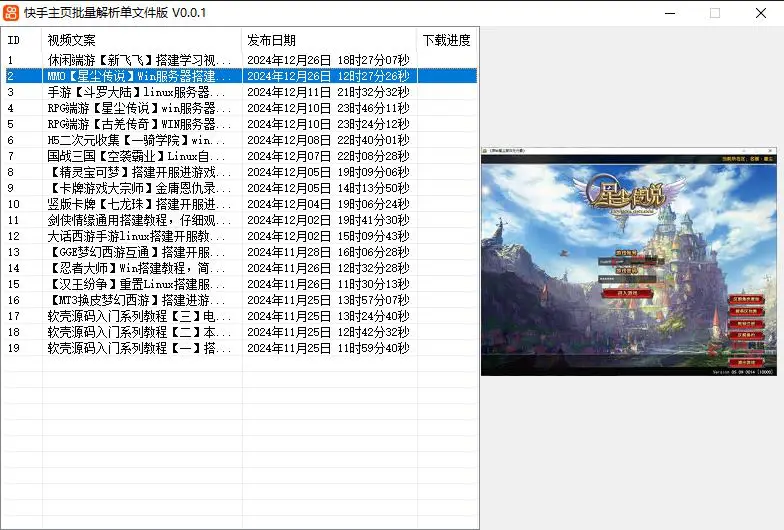Image resolution: width=784 pixels, height=530 pixels.
Task: Close the 快手主页批量解析 window
Action: click(x=760, y=13)
